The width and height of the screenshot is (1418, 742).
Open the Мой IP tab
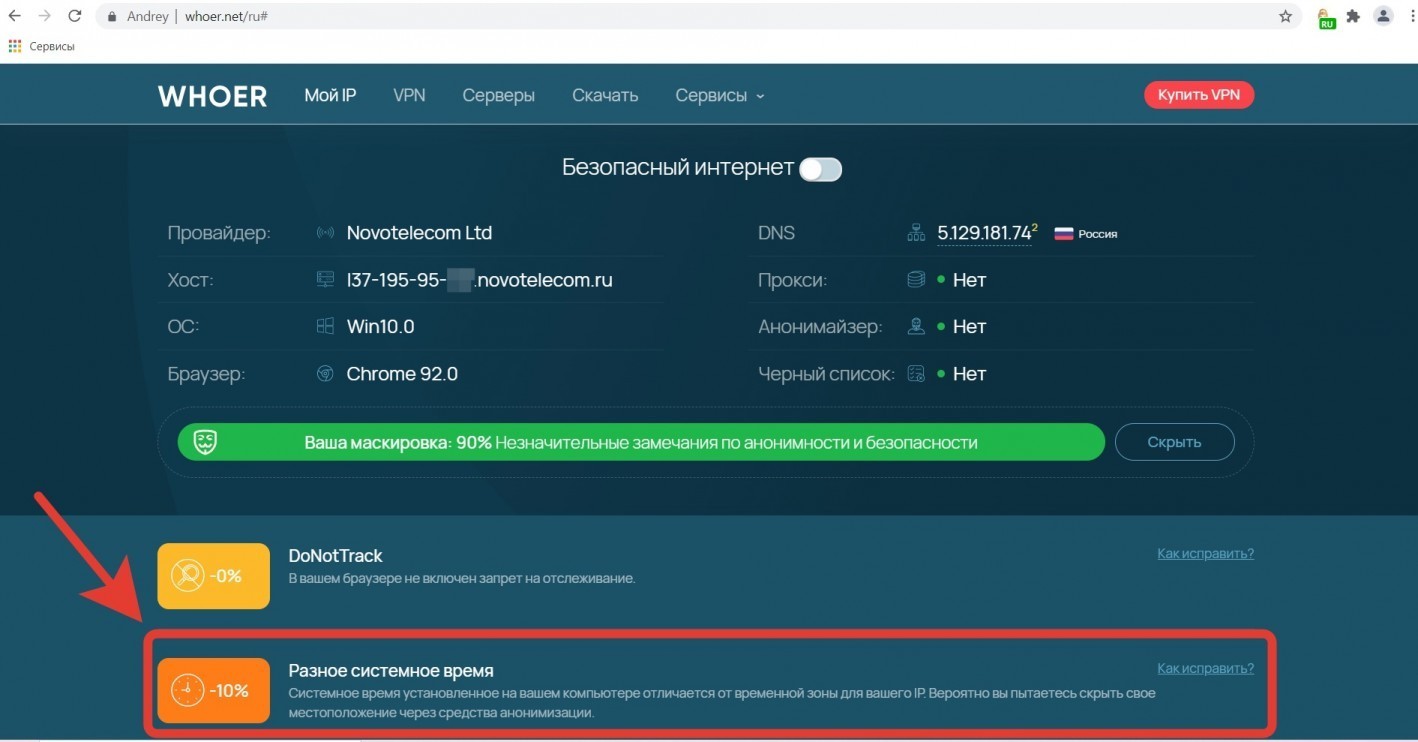[330, 96]
